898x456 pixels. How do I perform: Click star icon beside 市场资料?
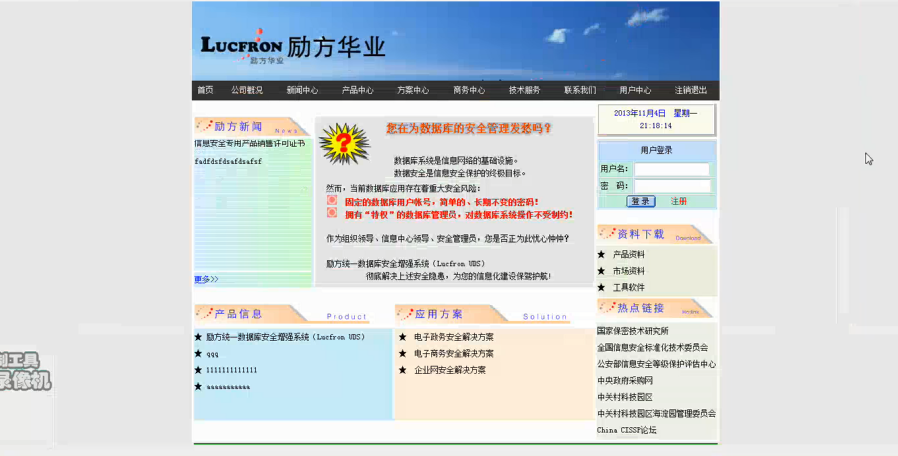click(x=601, y=271)
